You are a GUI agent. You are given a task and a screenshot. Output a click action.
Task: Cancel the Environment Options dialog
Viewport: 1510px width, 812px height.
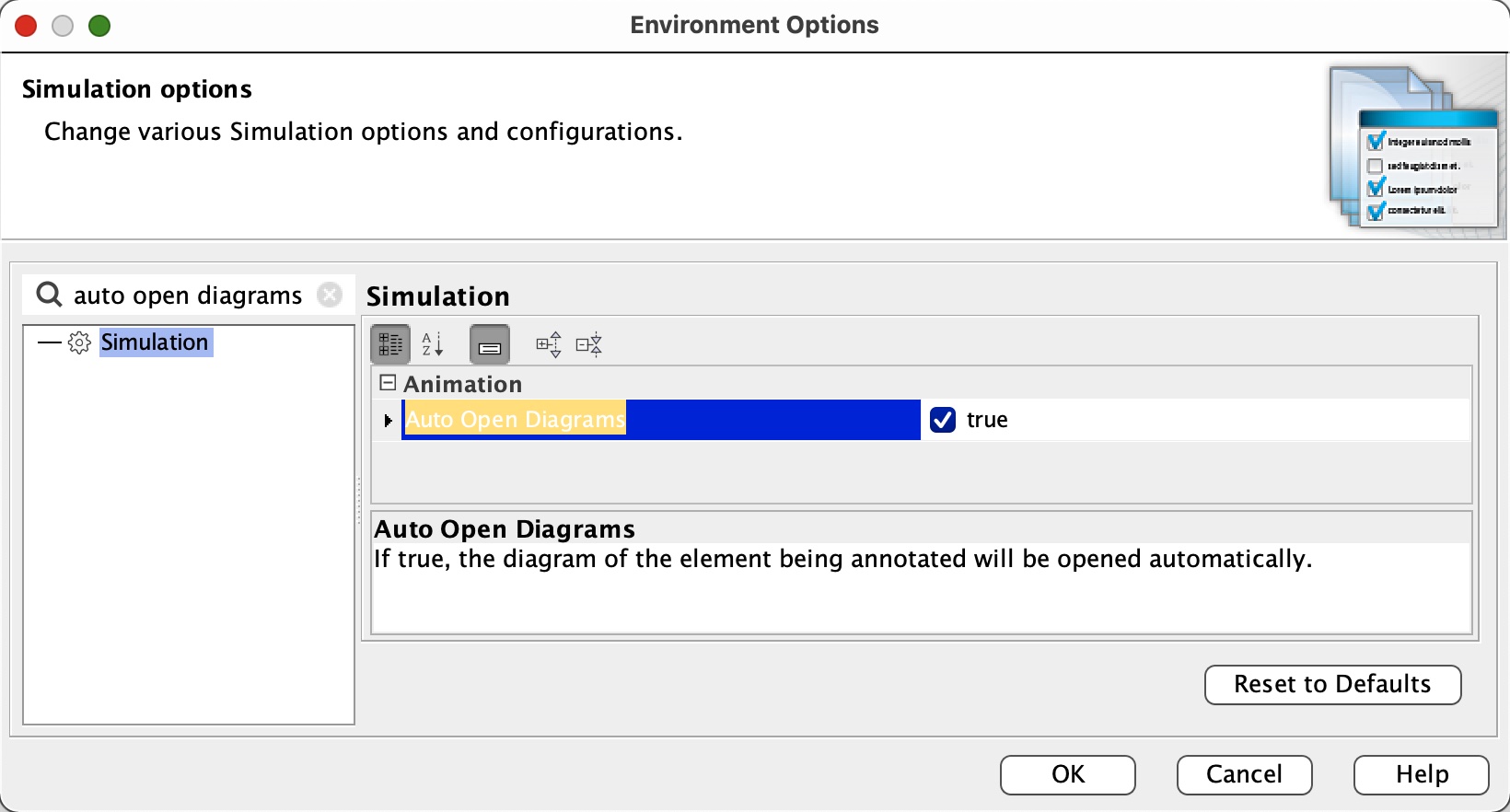[1244, 774]
